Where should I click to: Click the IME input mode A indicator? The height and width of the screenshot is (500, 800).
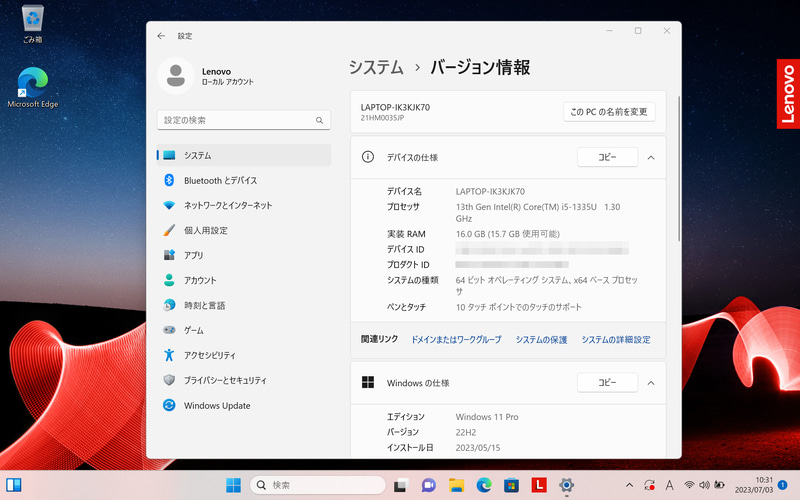coord(669,485)
